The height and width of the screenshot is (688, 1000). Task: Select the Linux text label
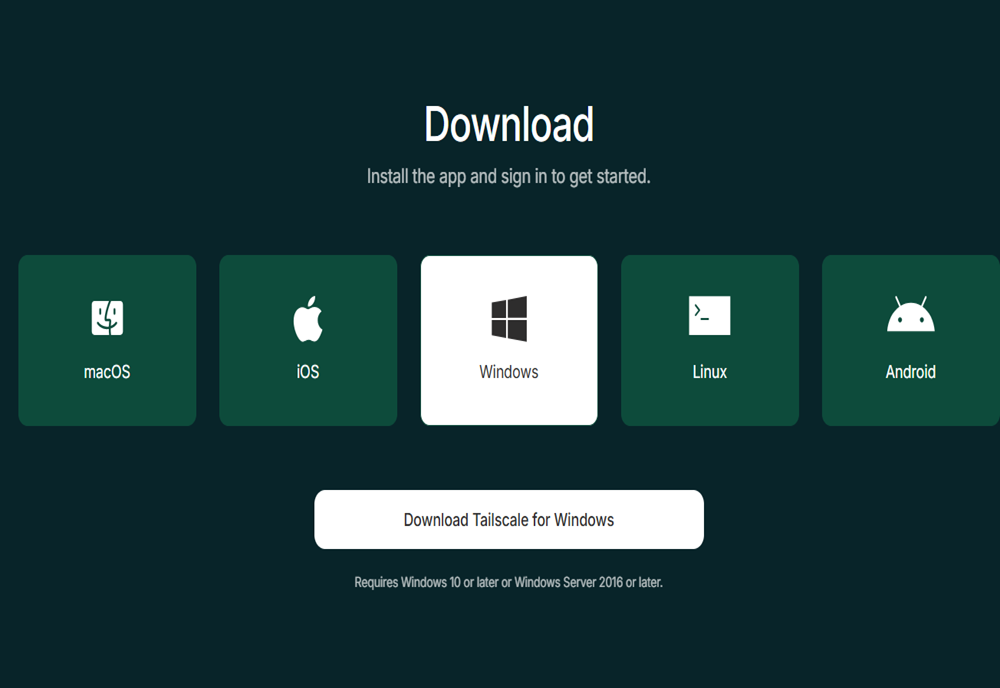click(709, 372)
